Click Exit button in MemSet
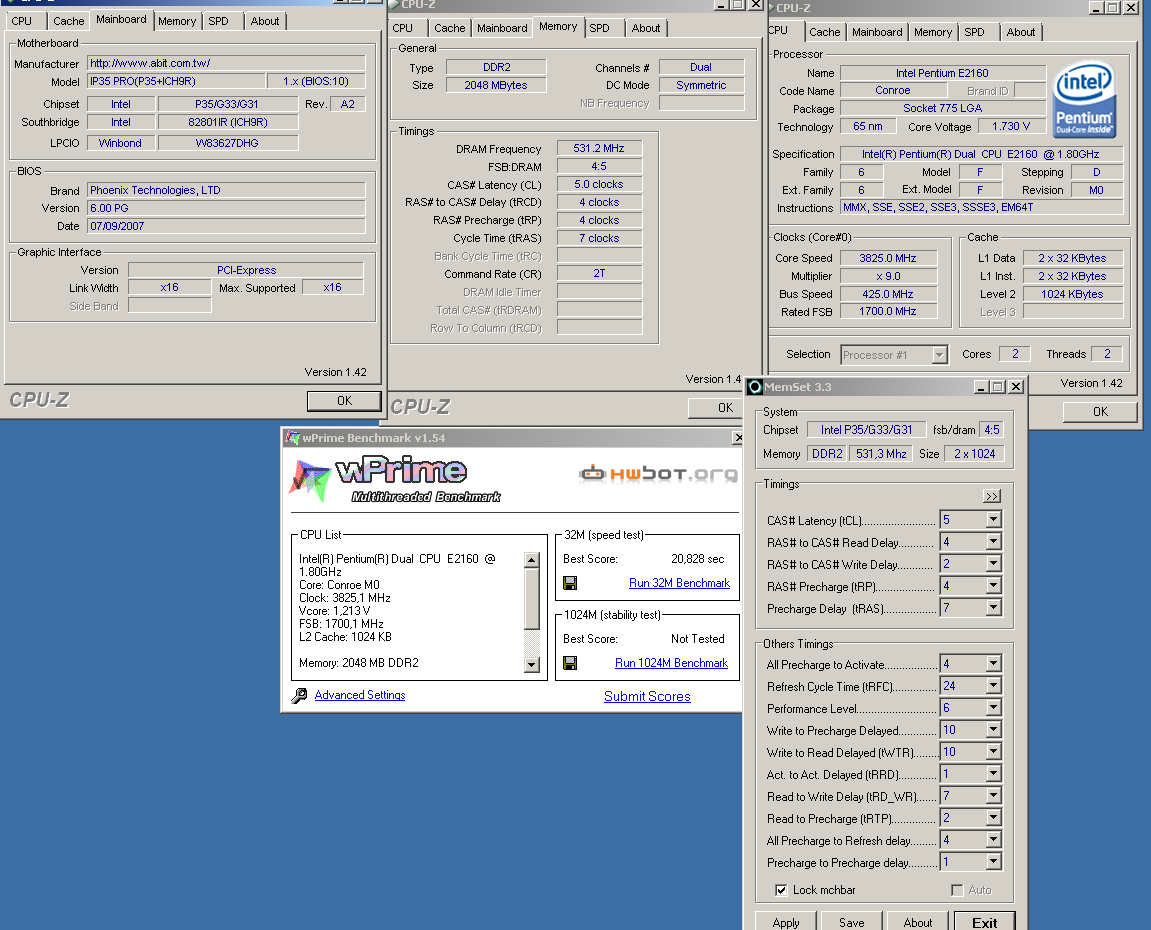The height and width of the screenshot is (930, 1151). pos(984,922)
